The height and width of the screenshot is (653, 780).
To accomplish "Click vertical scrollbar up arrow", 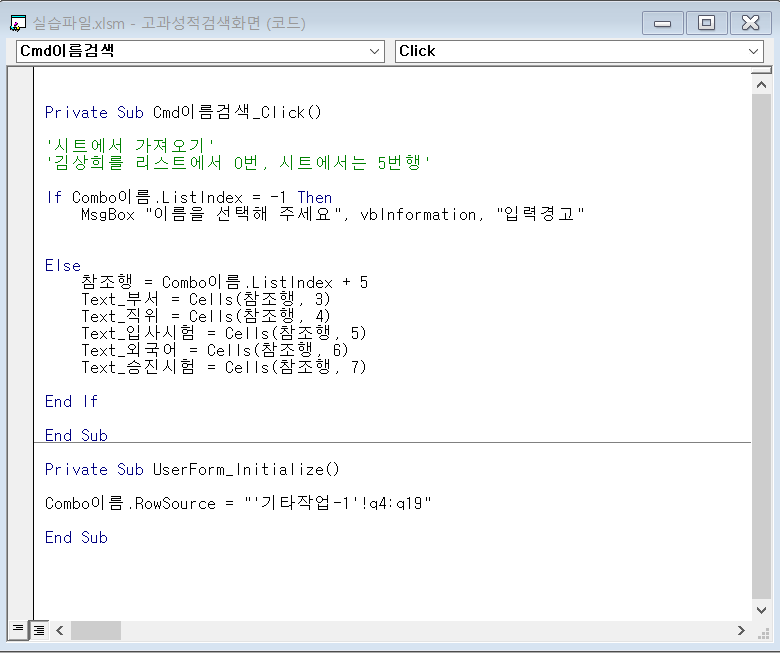I will coord(761,85).
